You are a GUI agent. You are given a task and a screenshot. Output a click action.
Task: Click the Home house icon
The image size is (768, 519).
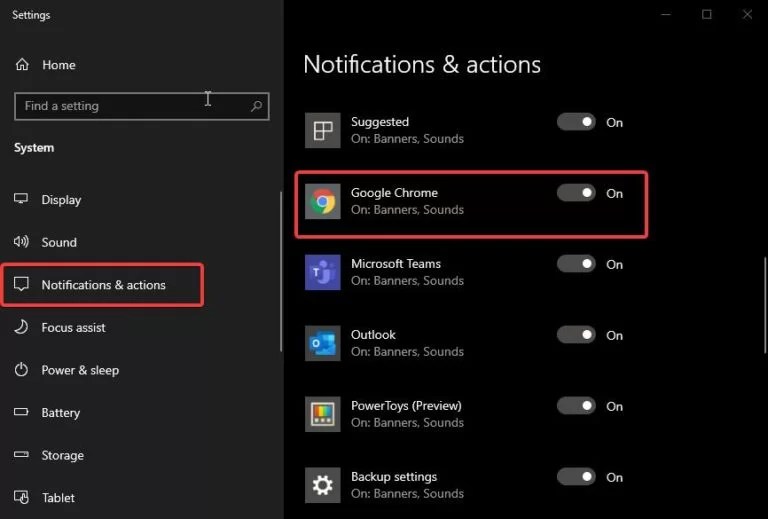click(x=22, y=65)
